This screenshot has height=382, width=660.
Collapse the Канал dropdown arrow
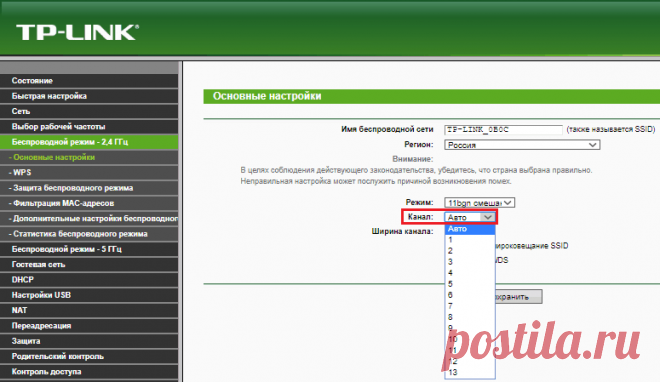click(x=487, y=217)
